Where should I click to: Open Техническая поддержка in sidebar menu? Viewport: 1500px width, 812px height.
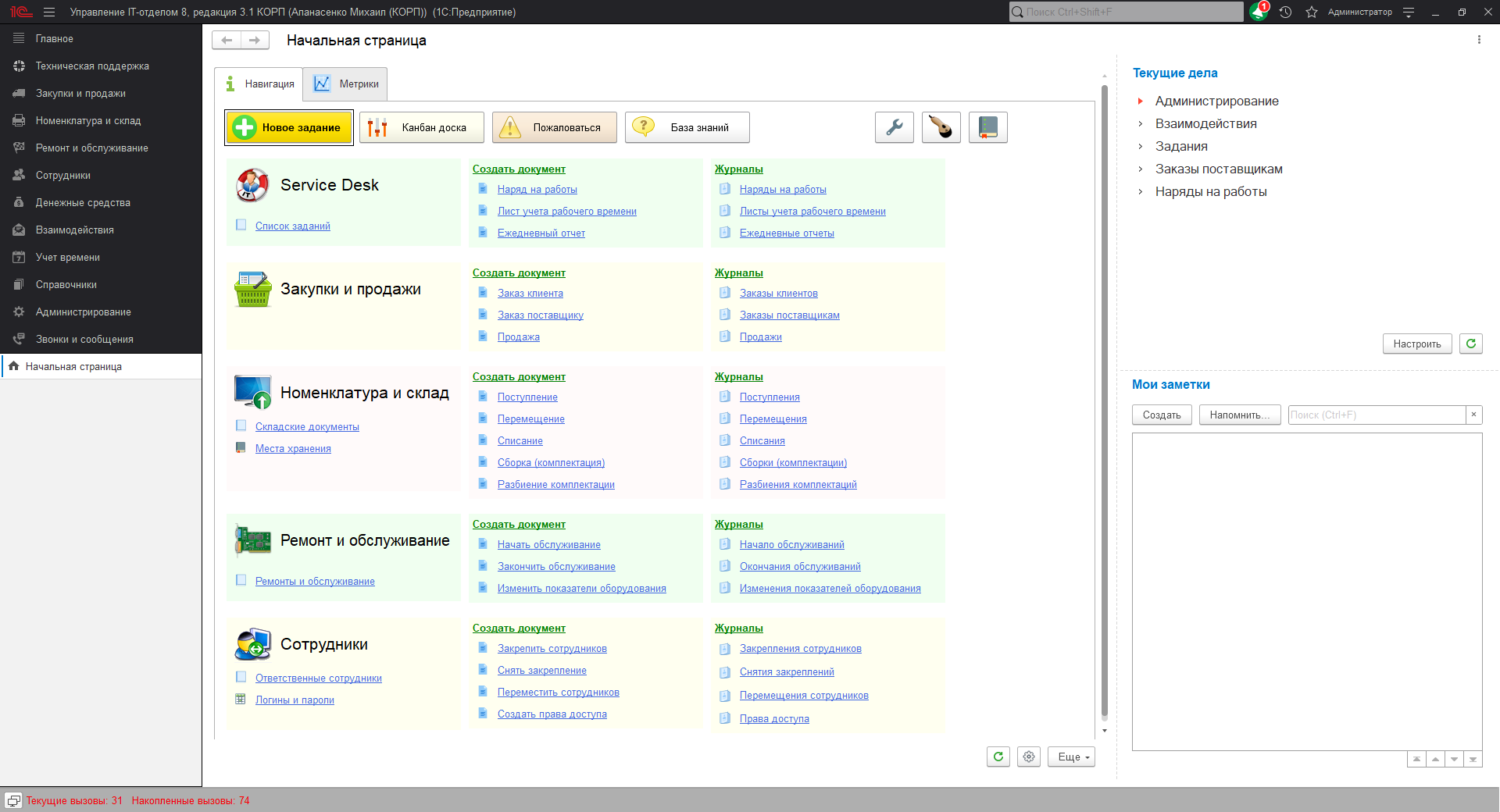(x=92, y=66)
